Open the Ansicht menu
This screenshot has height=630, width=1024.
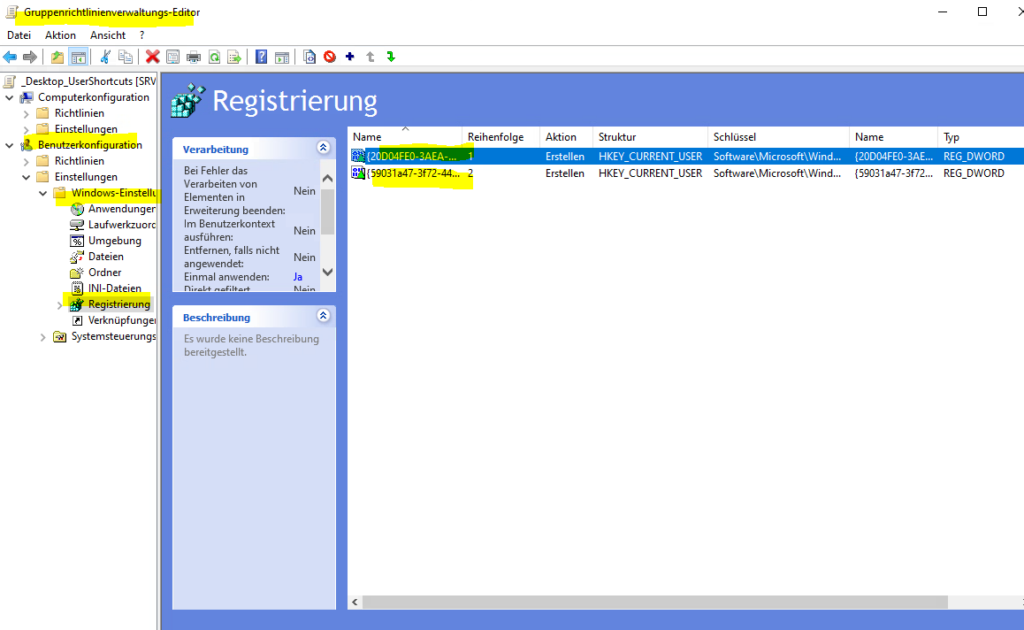tap(108, 35)
